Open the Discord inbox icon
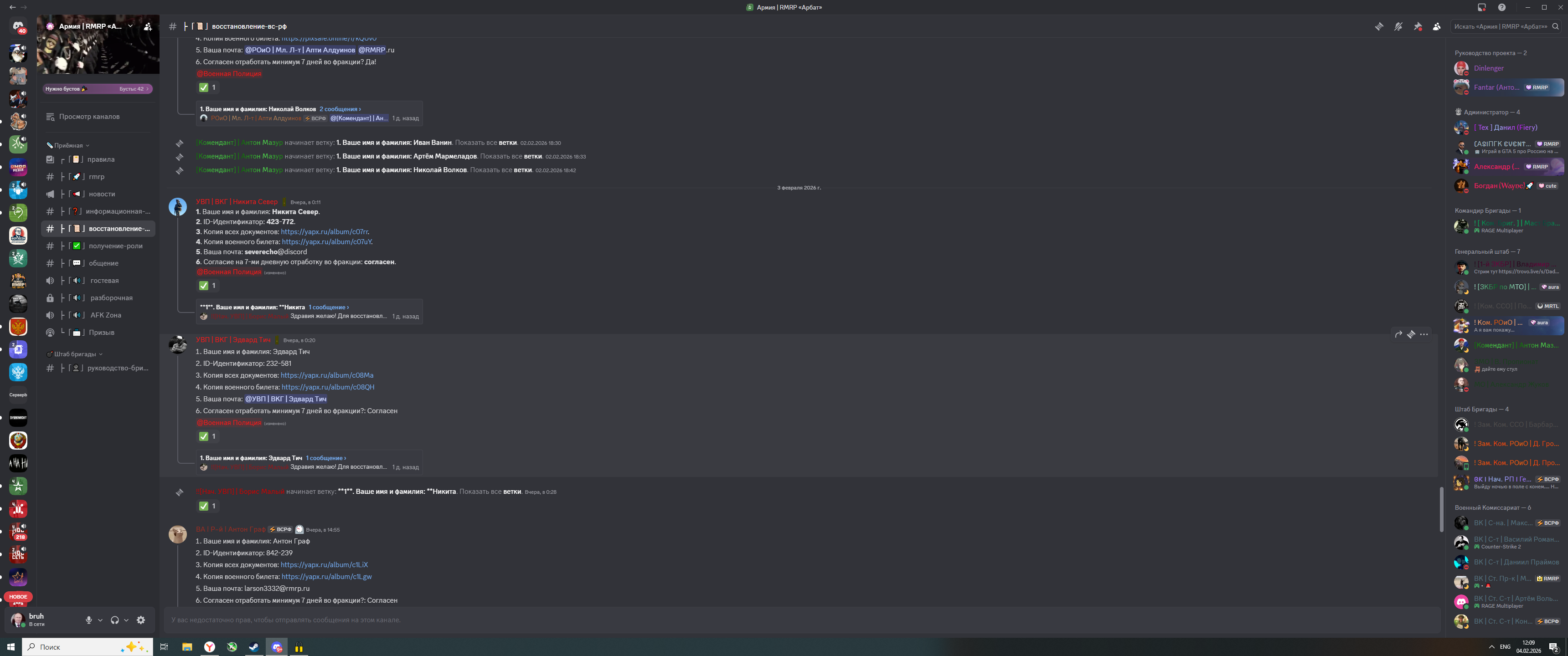Image resolution: width=1568 pixels, height=656 pixels. pyautogui.click(x=1481, y=7)
